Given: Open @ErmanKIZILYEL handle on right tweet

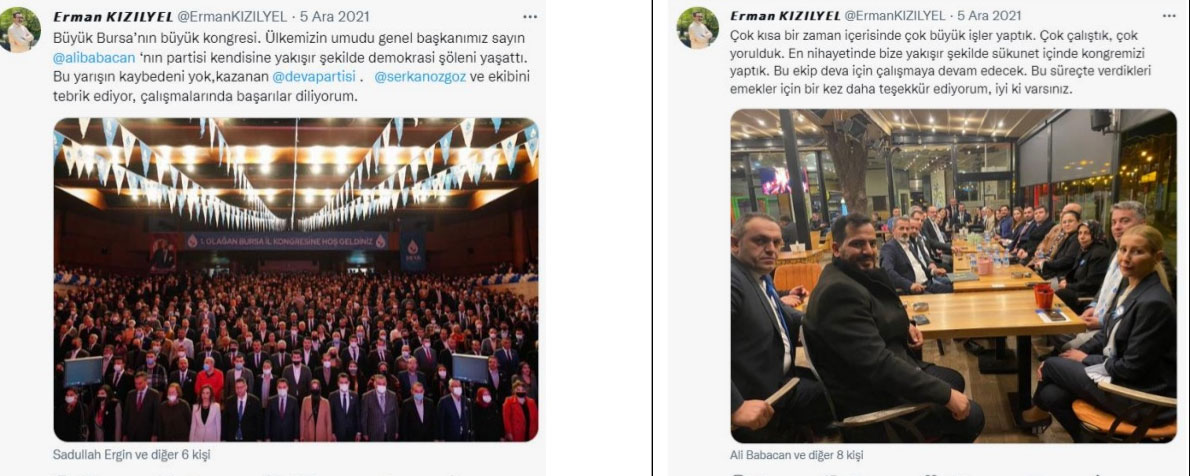Looking at the screenshot, I should pyautogui.click(x=895, y=16).
